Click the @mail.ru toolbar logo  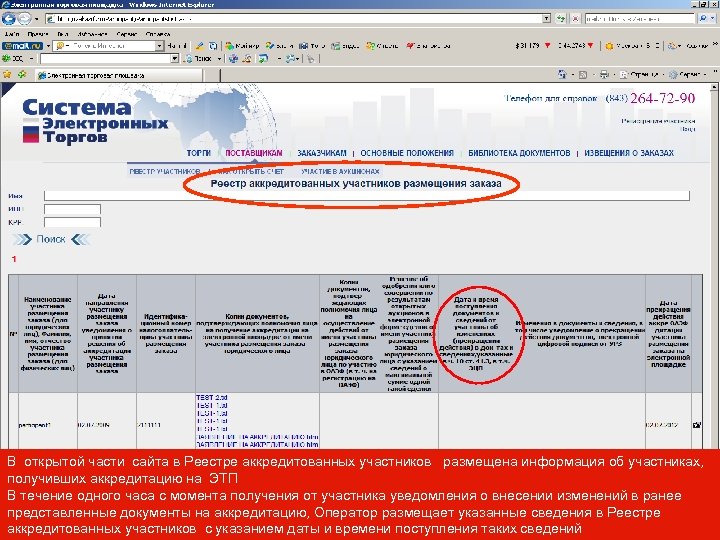pyautogui.click(x=22, y=46)
